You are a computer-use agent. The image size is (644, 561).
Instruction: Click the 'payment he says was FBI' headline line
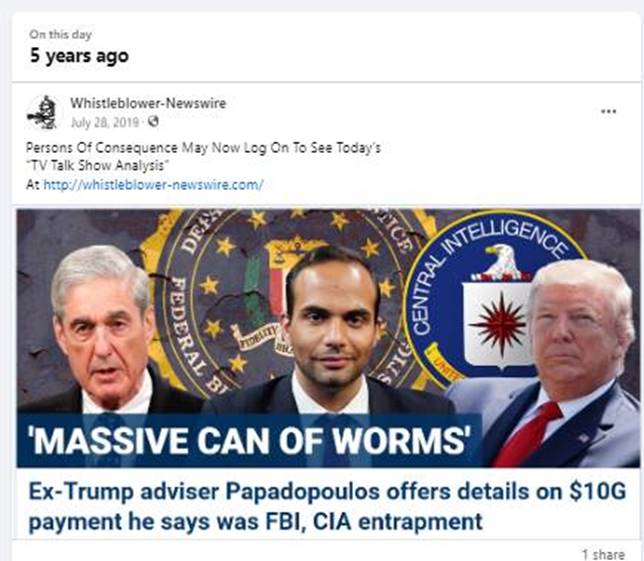pyautogui.click(x=255, y=522)
